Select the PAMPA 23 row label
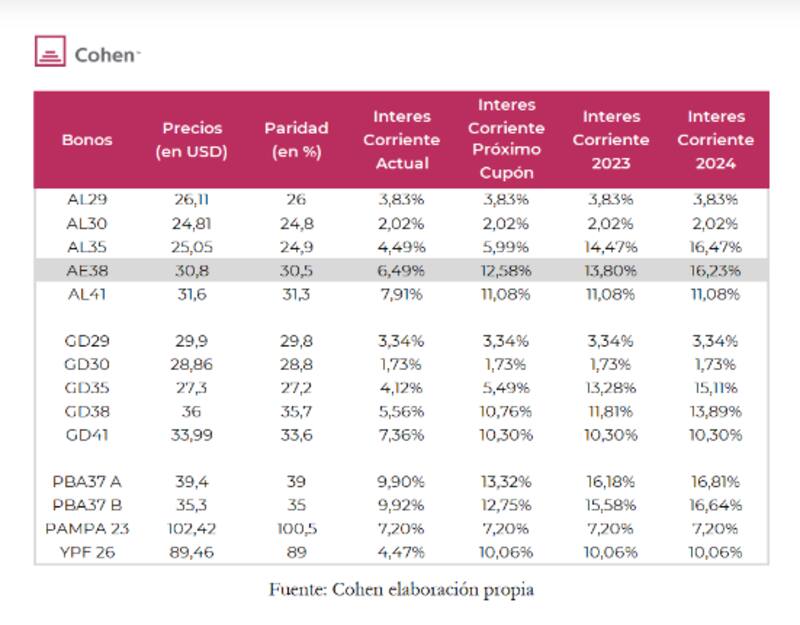The image size is (800, 625). coord(87,529)
